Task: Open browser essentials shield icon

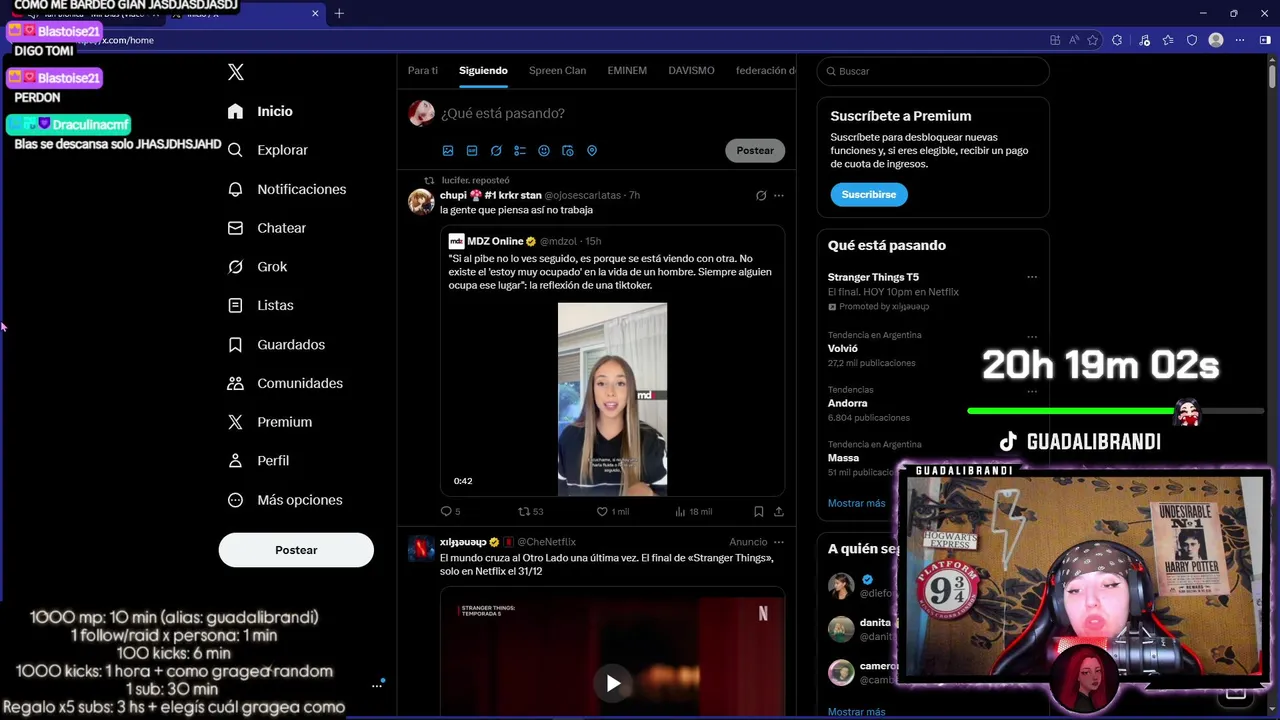Action: [1192, 40]
